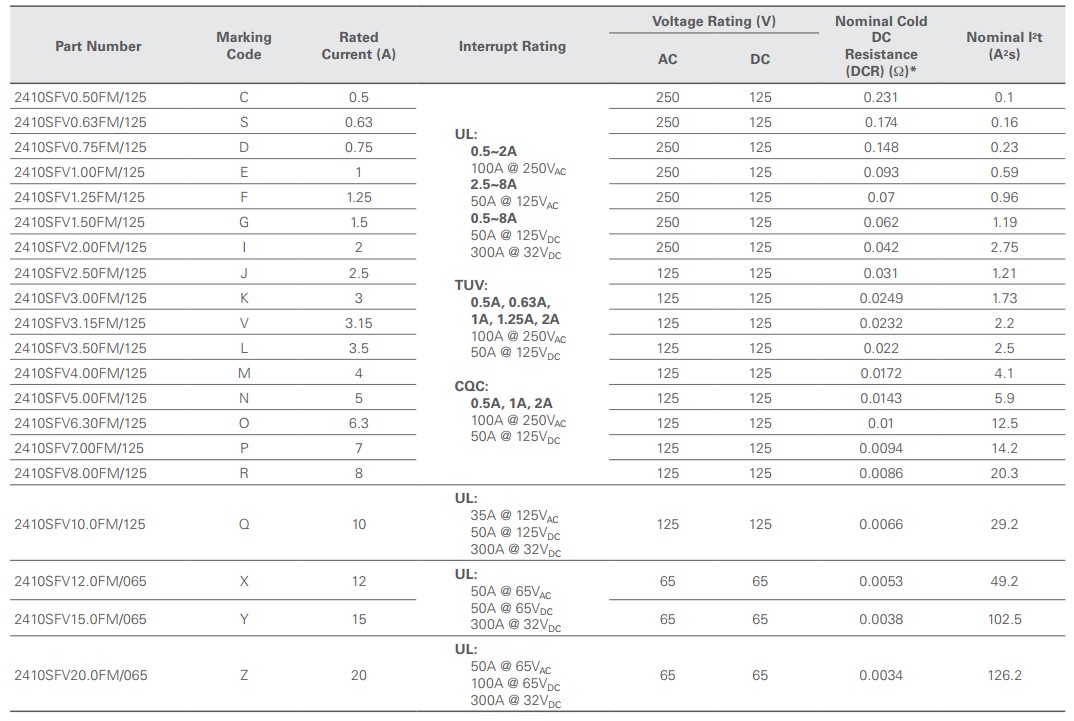This screenshot has width=1074, height=721.
Task: Select part number 2410SFV0.50FM/125
Action: (80, 97)
